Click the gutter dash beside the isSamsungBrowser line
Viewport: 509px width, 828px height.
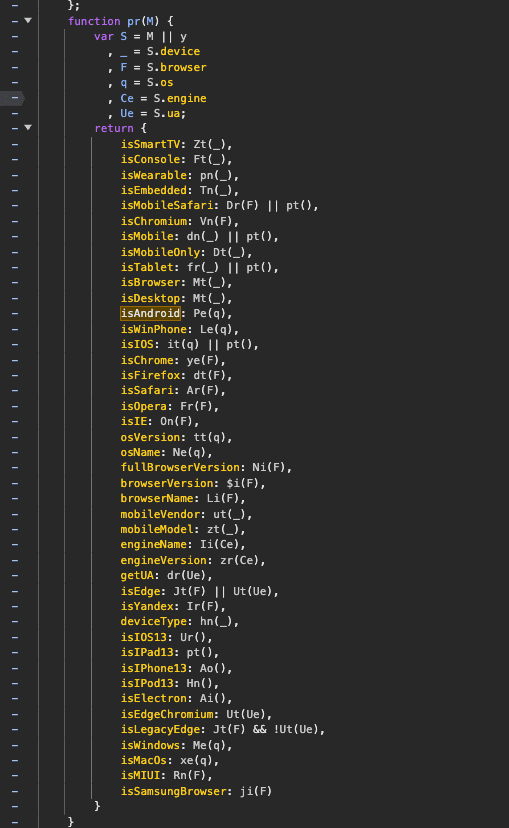click(15, 791)
